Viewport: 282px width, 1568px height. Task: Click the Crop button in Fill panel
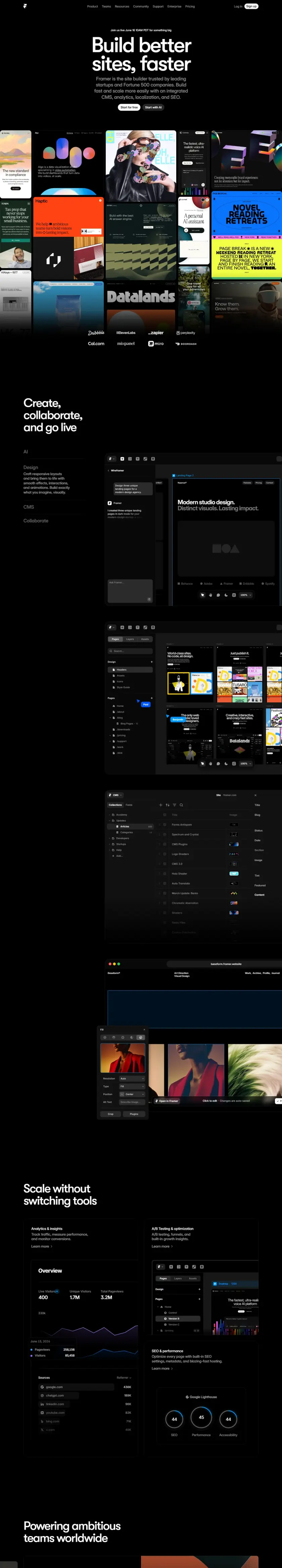[110, 1114]
